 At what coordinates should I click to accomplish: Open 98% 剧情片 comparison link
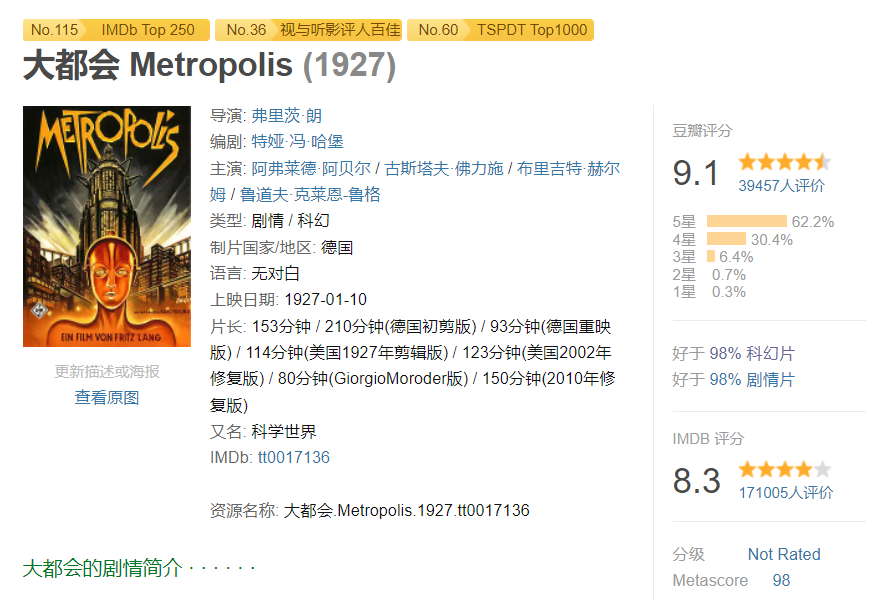pos(752,380)
